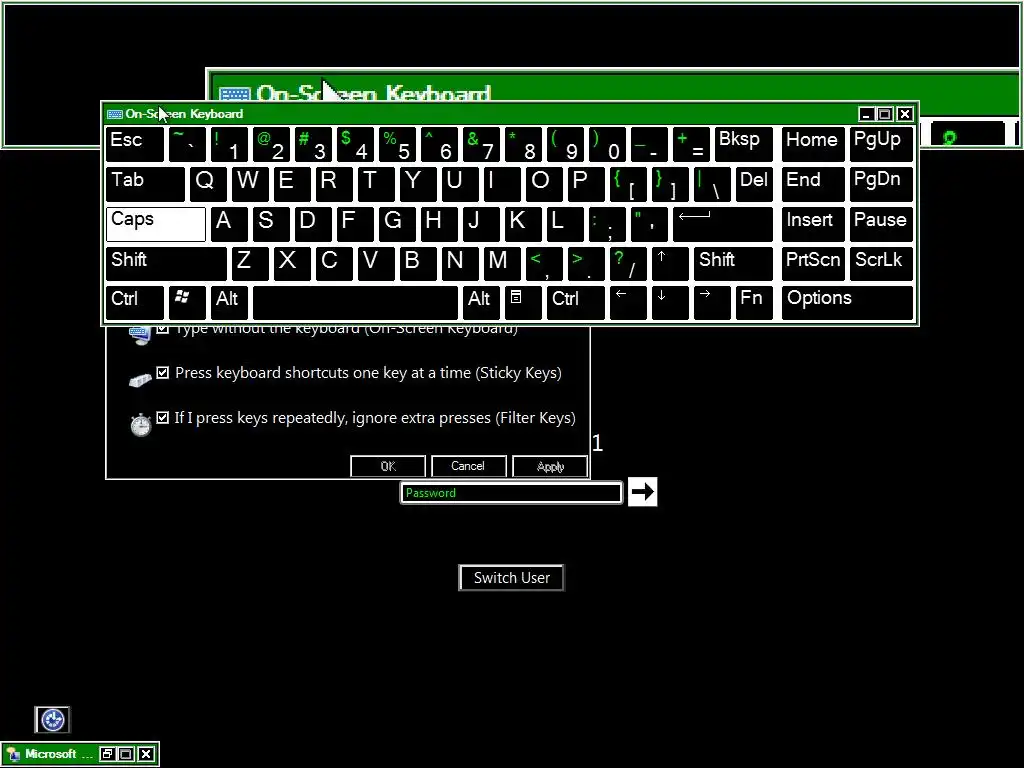Screen dimensions: 1024x768
Task: Click OK in the accessibility dialog
Action: (x=388, y=466)
